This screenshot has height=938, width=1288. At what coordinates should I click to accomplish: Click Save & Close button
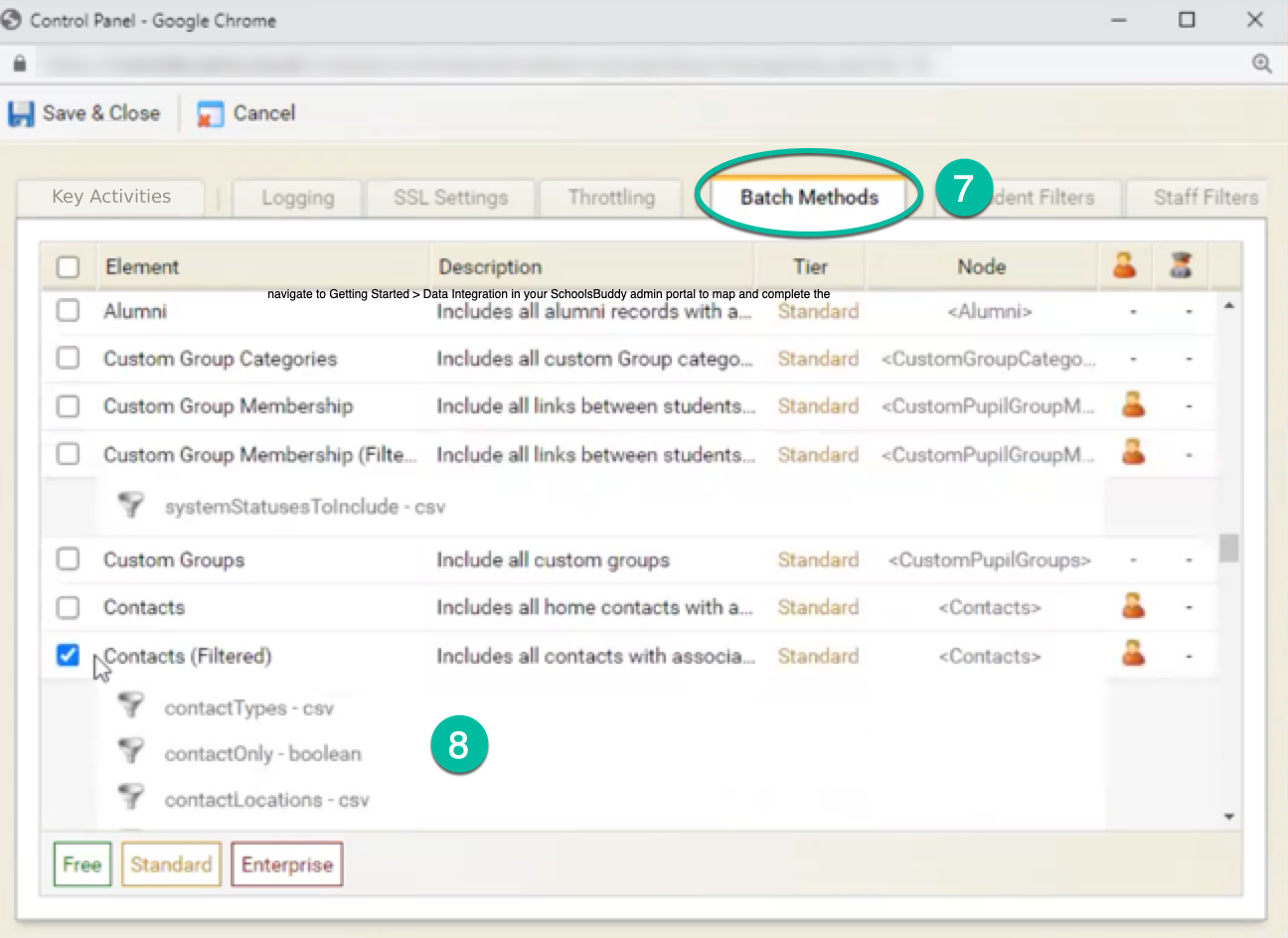(84, 113)
